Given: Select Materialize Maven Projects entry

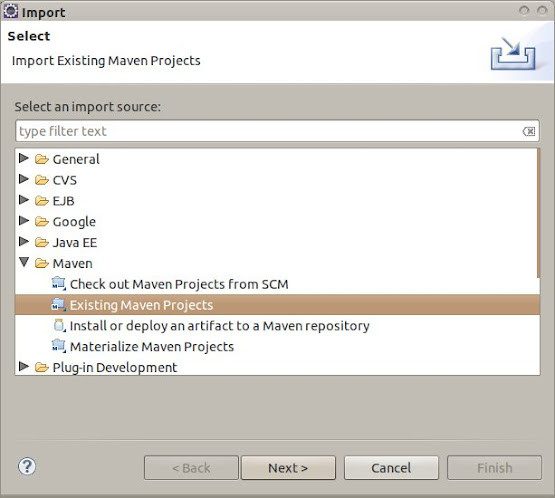Looking at the screenshot, I should pos(152,347).
